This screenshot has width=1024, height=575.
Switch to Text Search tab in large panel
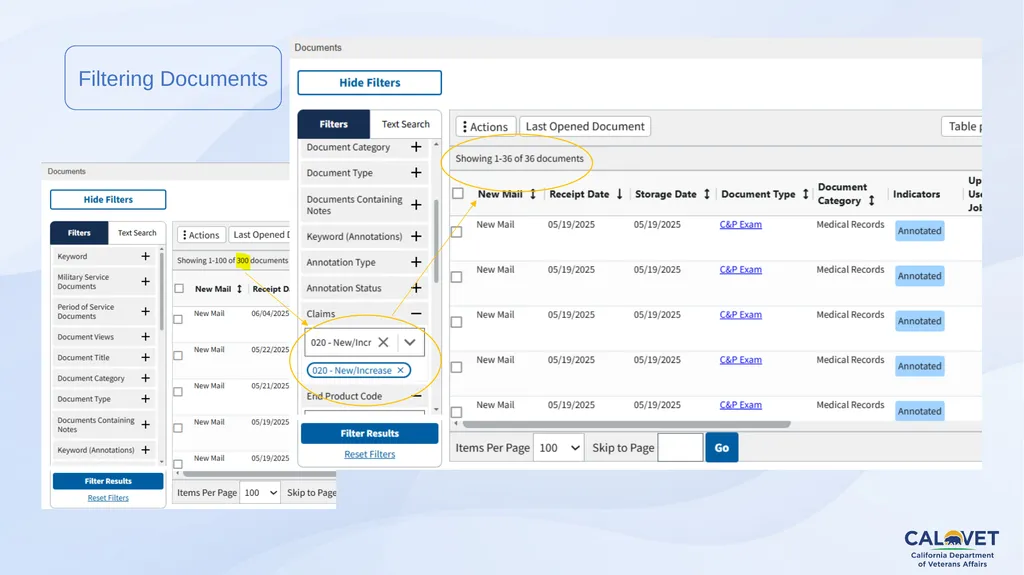pyautogui.click(x=406, y=124)
